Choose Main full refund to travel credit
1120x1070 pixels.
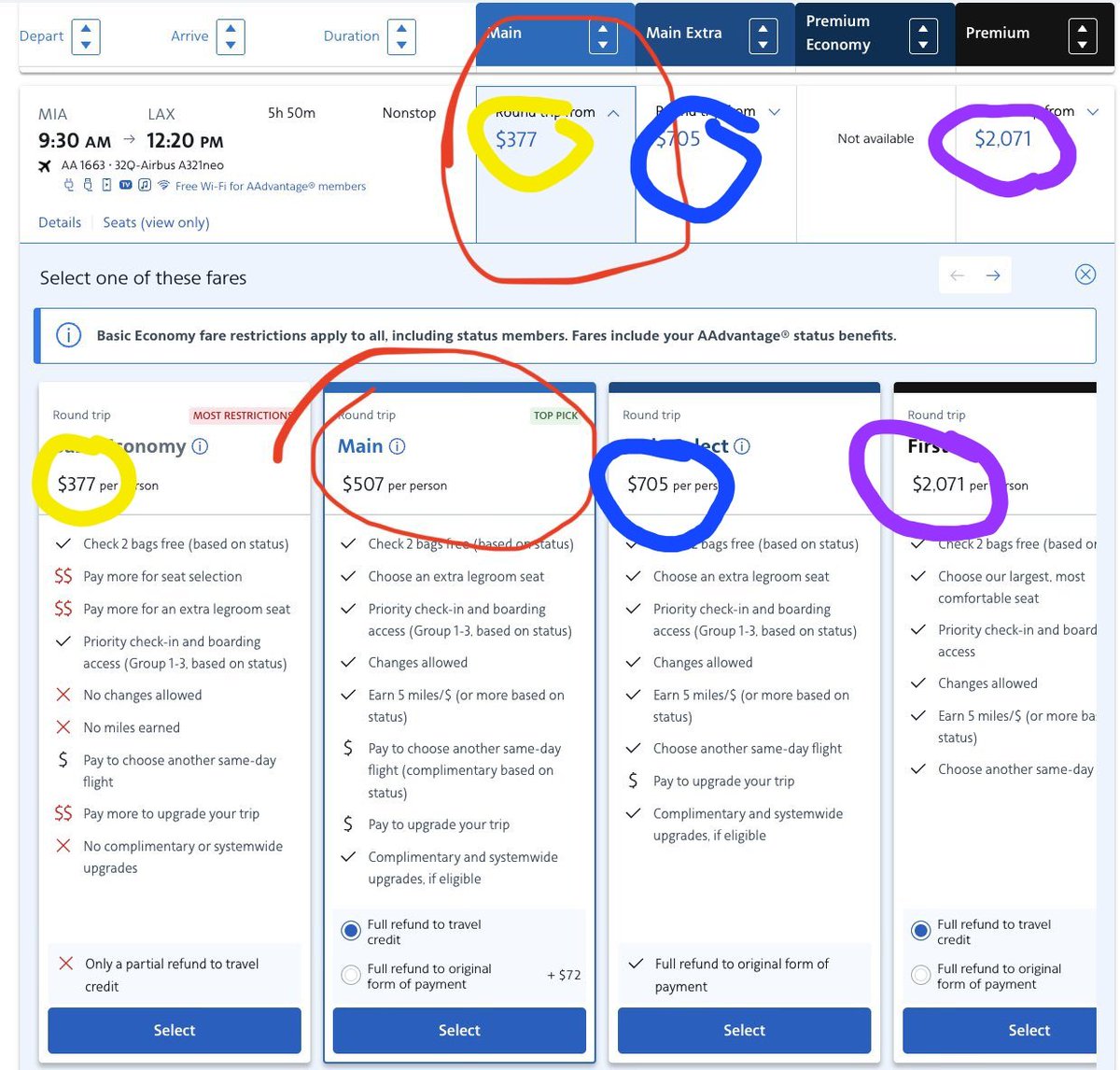[x=351, y=930]
